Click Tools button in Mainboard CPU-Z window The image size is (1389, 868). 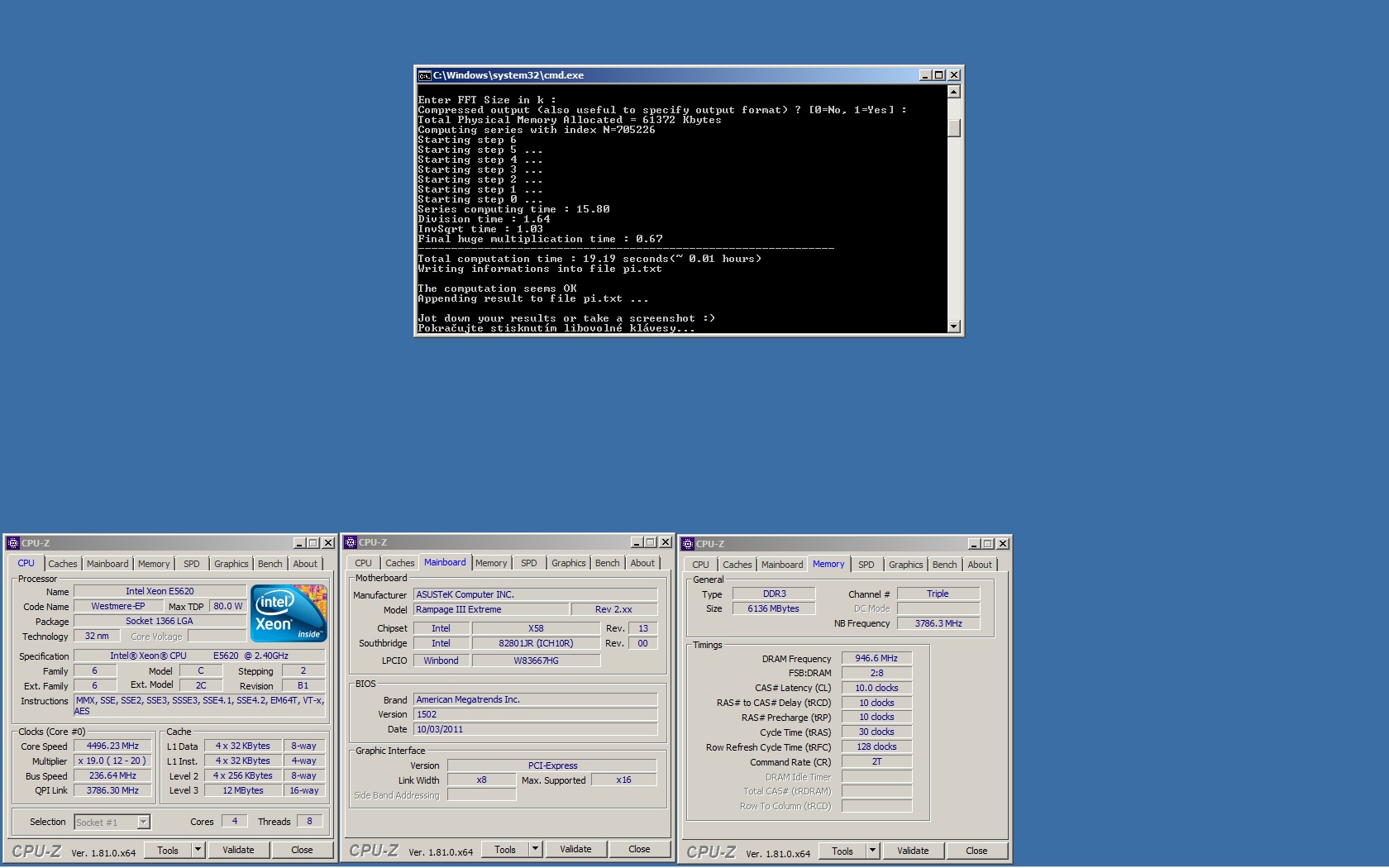(x=505, y=849)
